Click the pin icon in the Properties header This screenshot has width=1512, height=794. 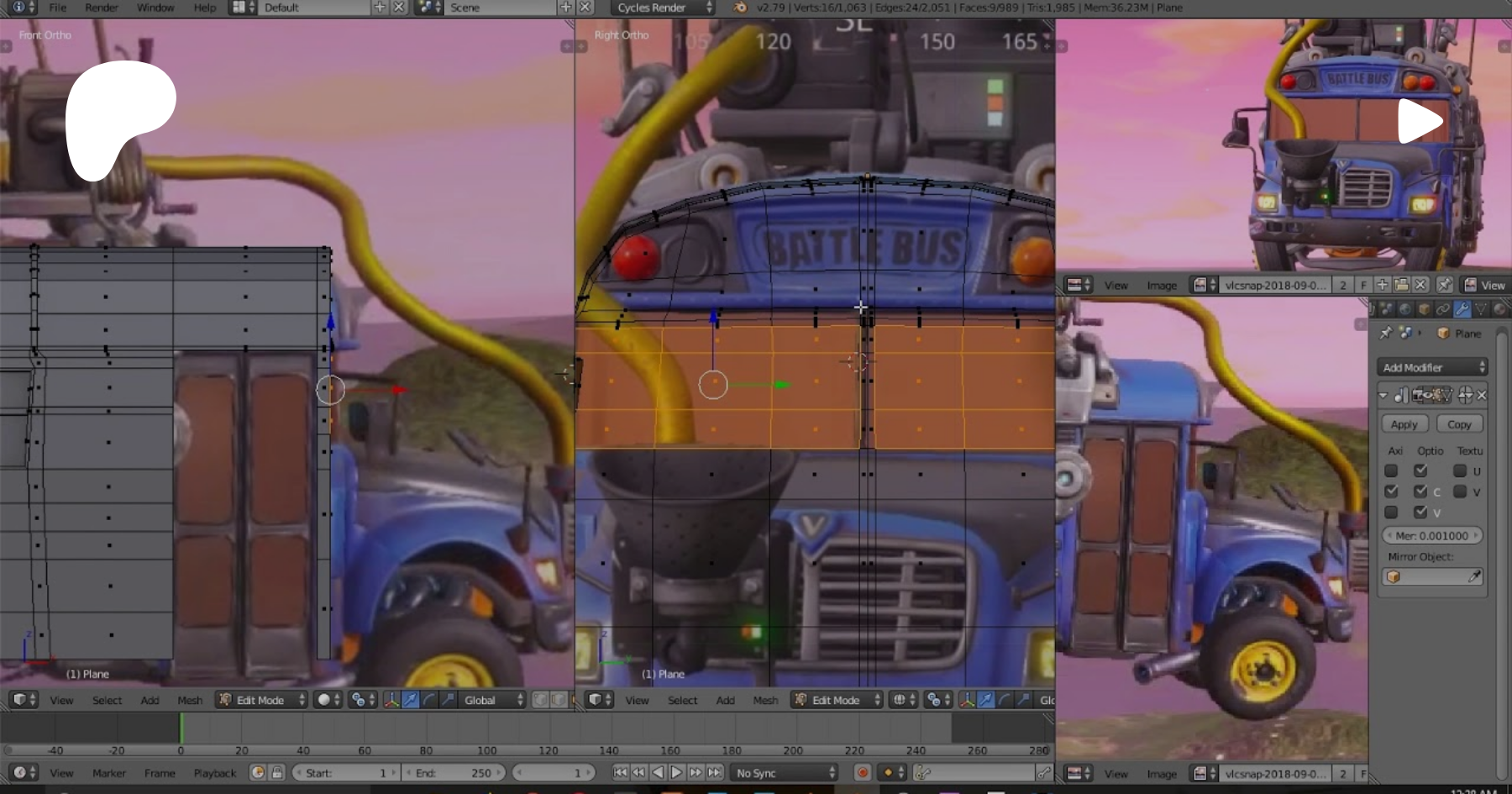point(1385,334)
